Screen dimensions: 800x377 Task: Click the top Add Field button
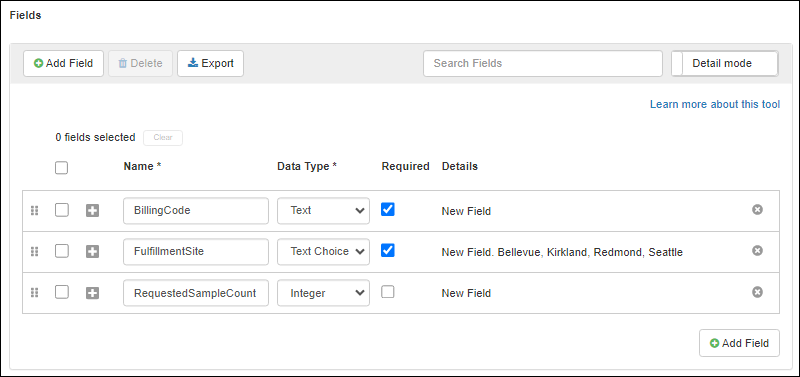tap(64, 63)
